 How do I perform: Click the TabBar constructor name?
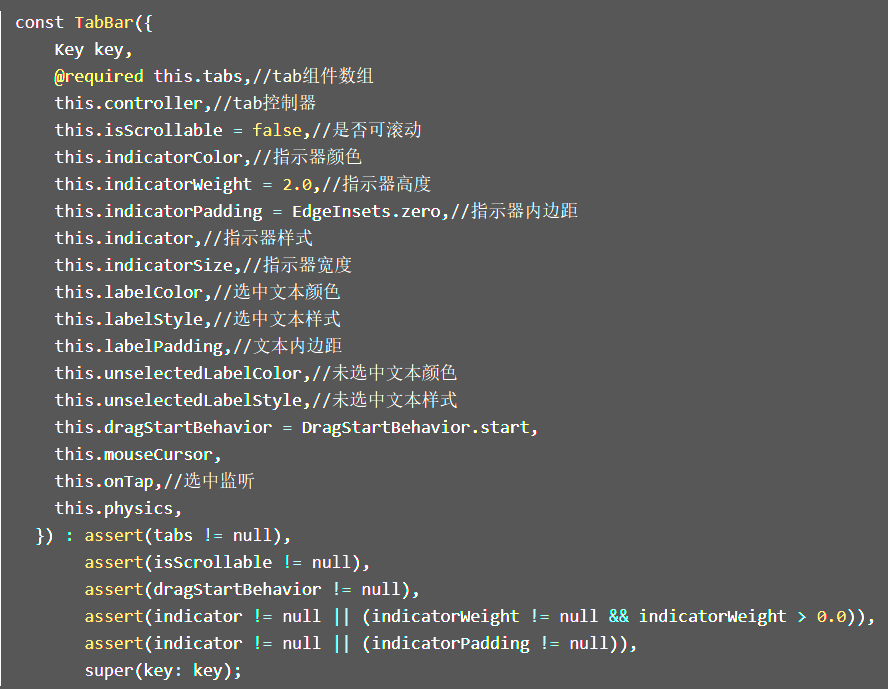(x=105, y=23)
